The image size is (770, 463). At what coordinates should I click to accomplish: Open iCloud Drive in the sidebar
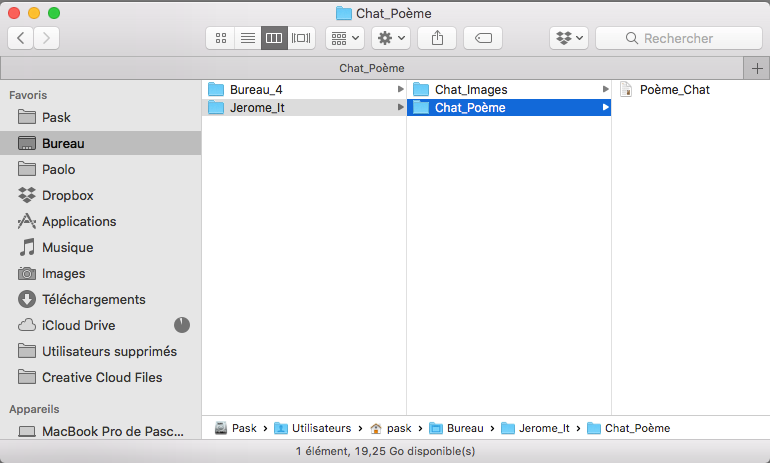pos(101,326)
